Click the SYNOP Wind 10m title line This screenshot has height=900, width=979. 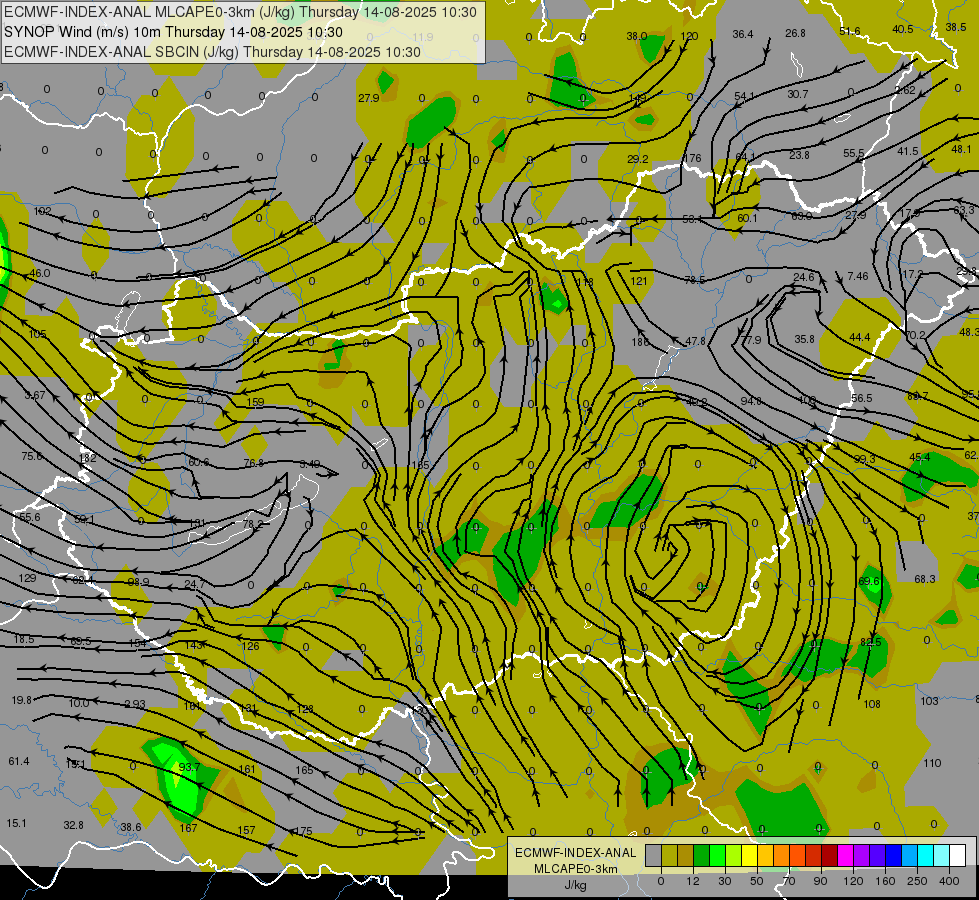[x=174, y=32]
